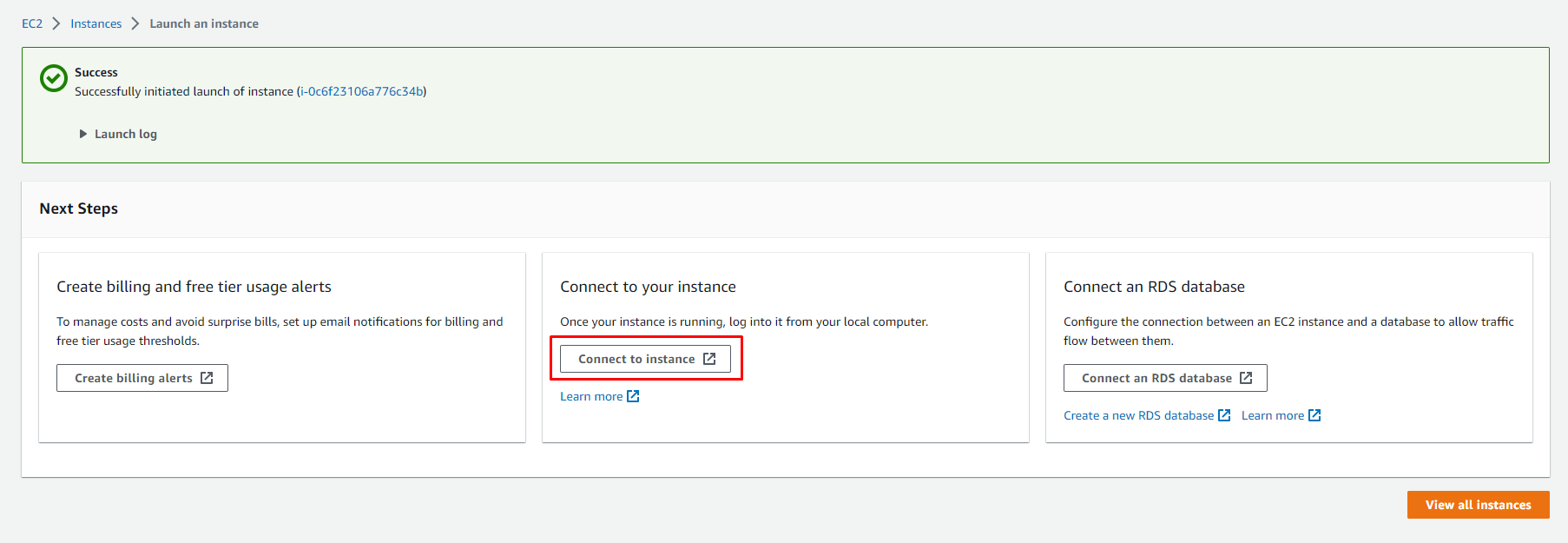Click the View all instances button

(1478, 505)
